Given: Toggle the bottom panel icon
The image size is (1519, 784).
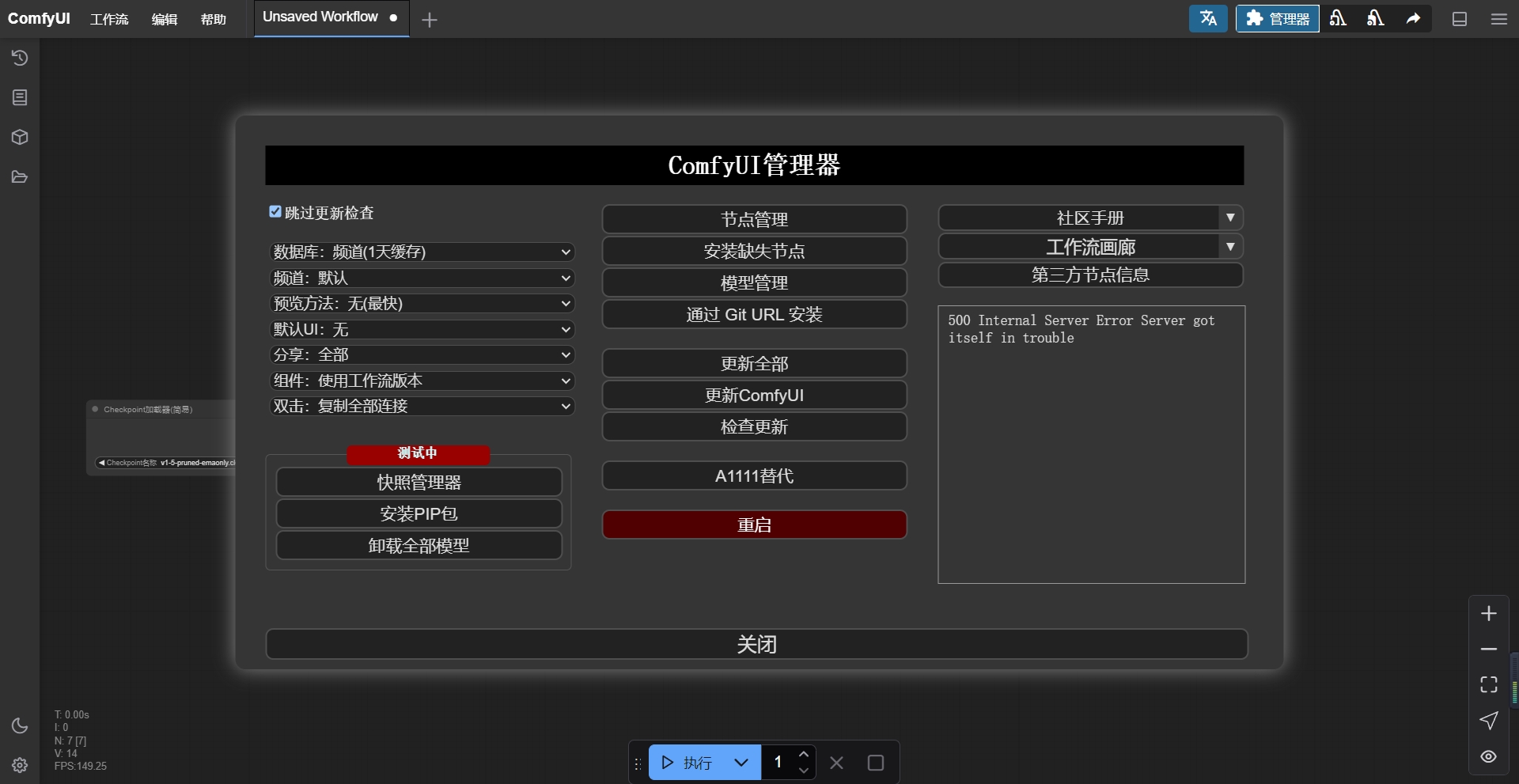Looking at the screenshot, I should tap(1460, 19).
